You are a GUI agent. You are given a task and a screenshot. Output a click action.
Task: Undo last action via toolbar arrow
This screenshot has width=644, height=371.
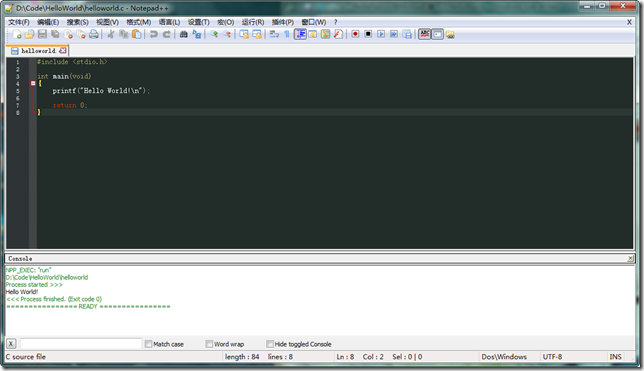point(154,35)
